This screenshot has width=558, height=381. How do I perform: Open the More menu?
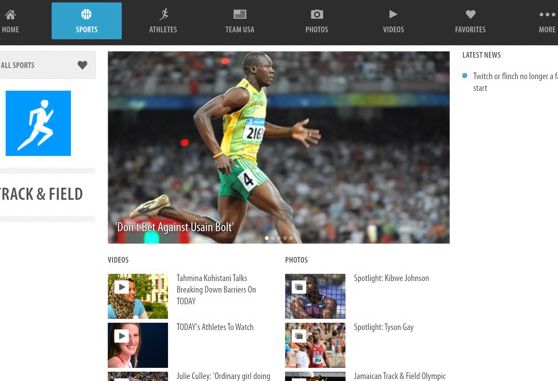point(547,21)
